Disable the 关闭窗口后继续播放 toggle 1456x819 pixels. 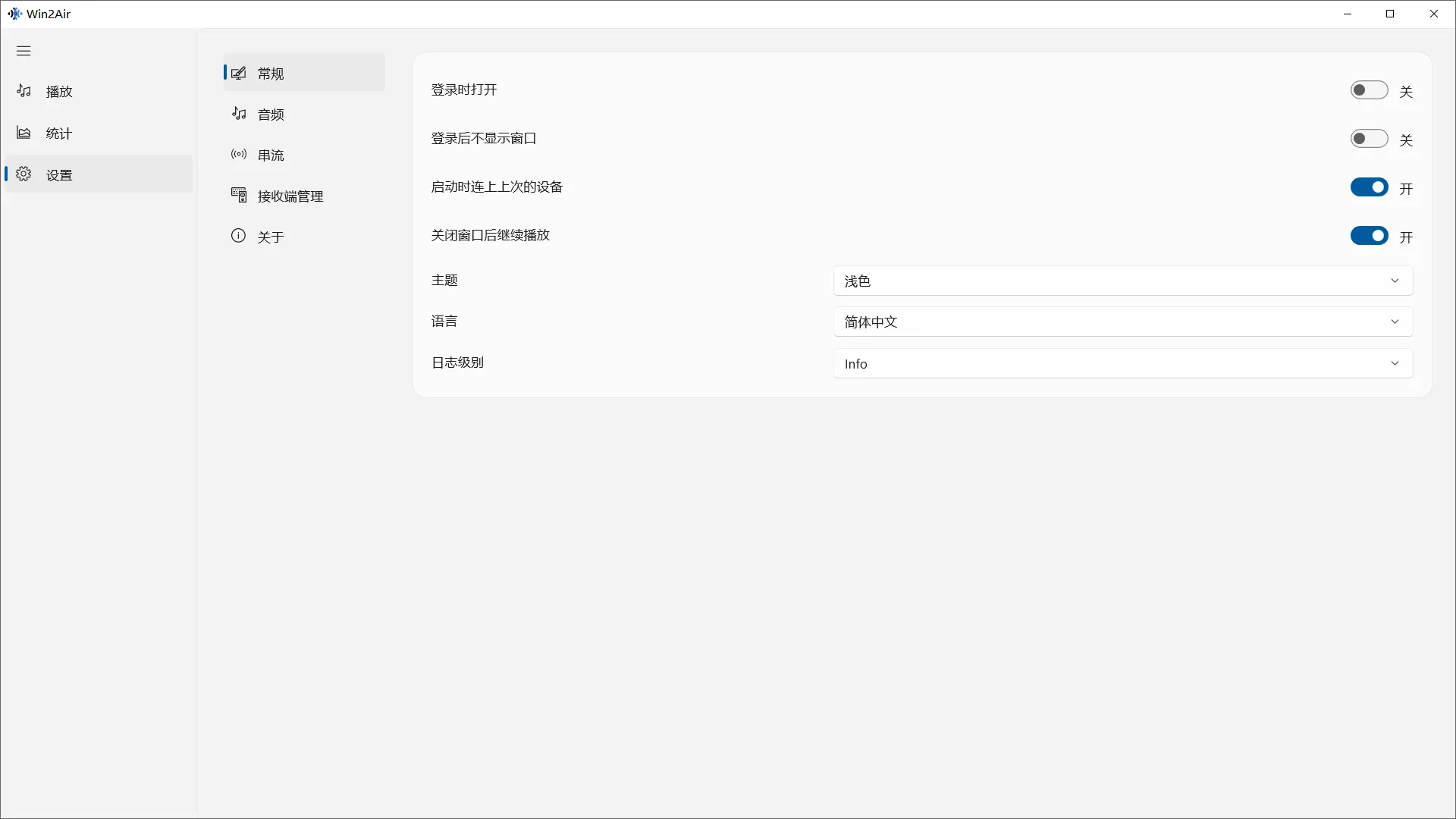point(1369,236)
